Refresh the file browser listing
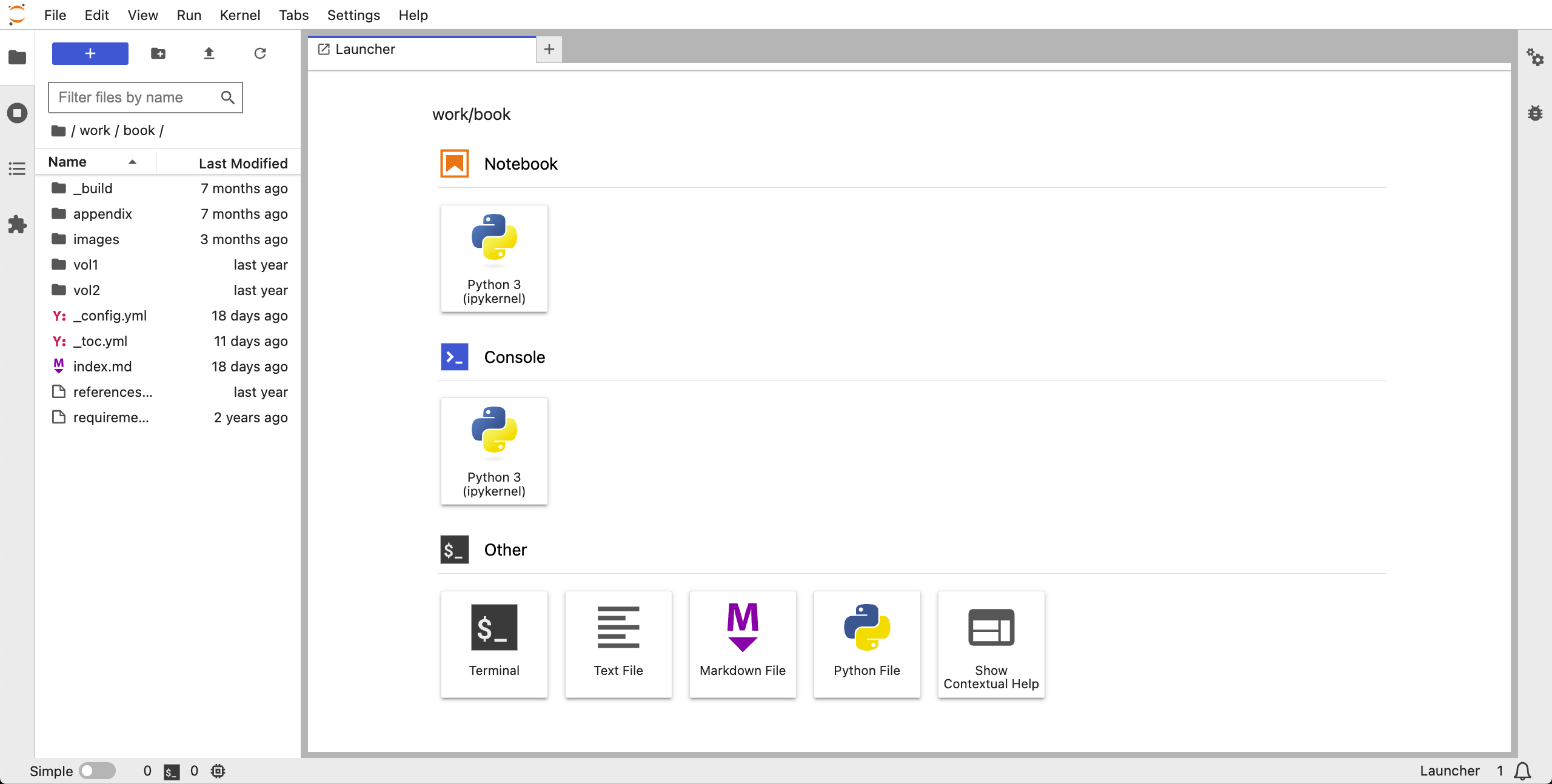1552x784 pixels. pos(260,53)
